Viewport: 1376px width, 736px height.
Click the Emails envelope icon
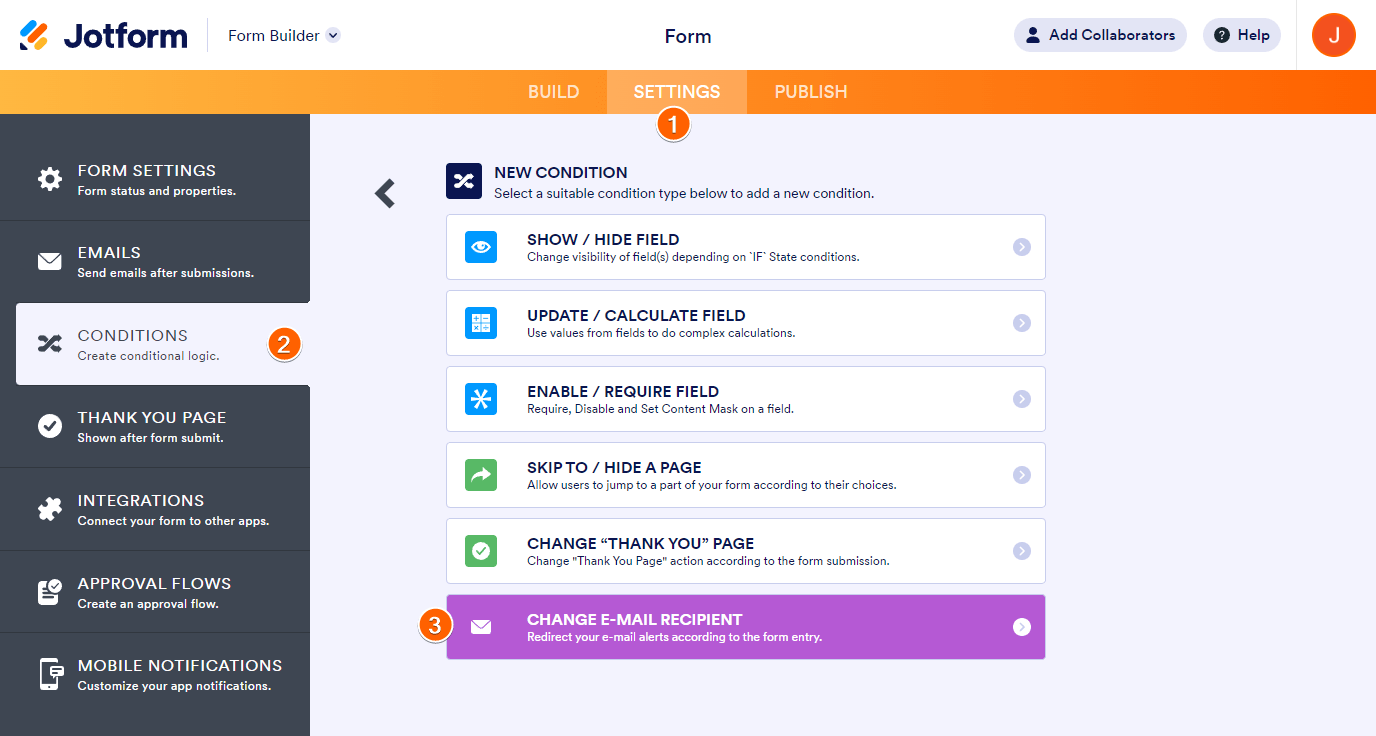[49, 262]
